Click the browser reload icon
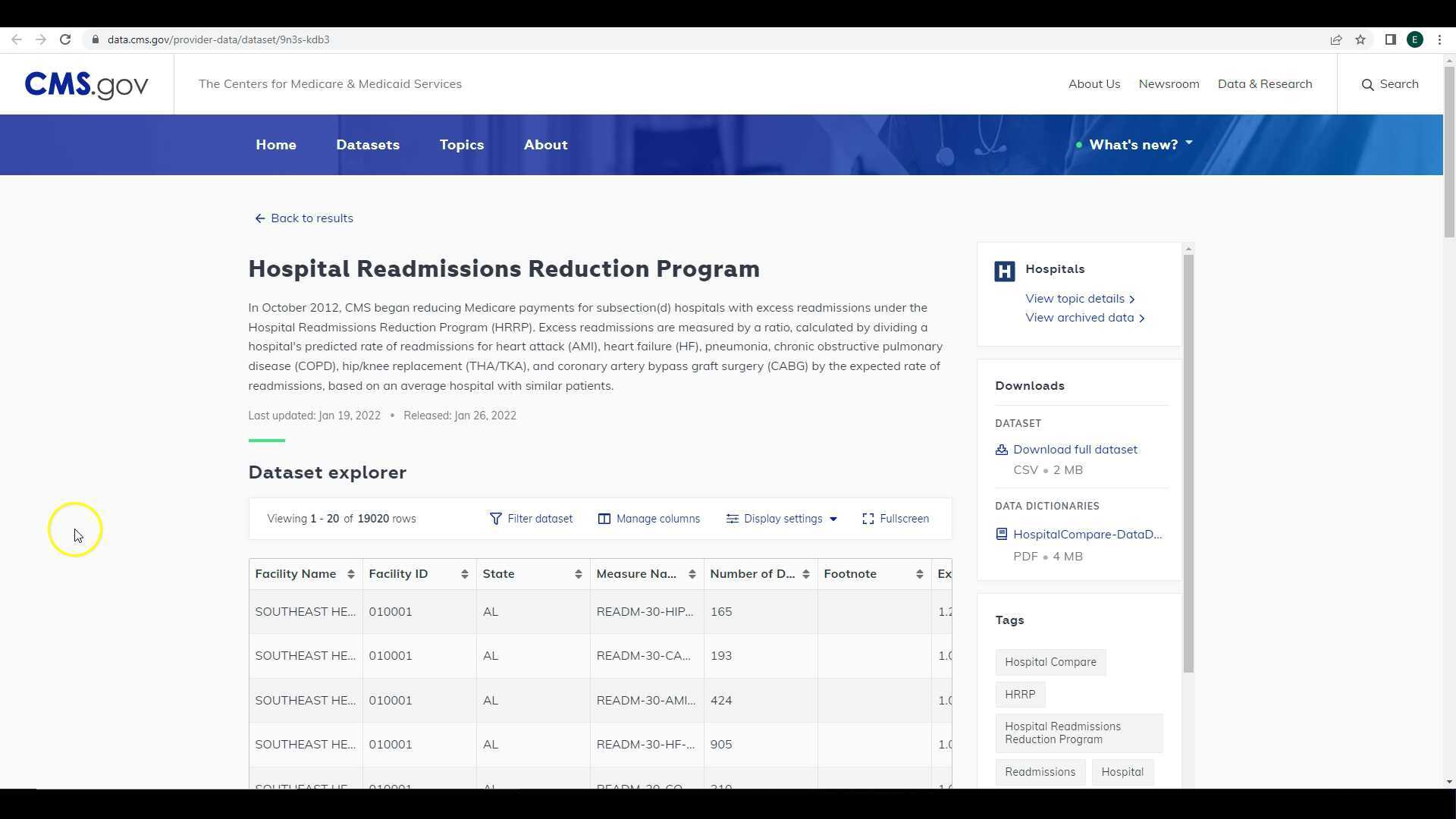This screenshot has width=1456, height=819. click(x=65, y=39)
